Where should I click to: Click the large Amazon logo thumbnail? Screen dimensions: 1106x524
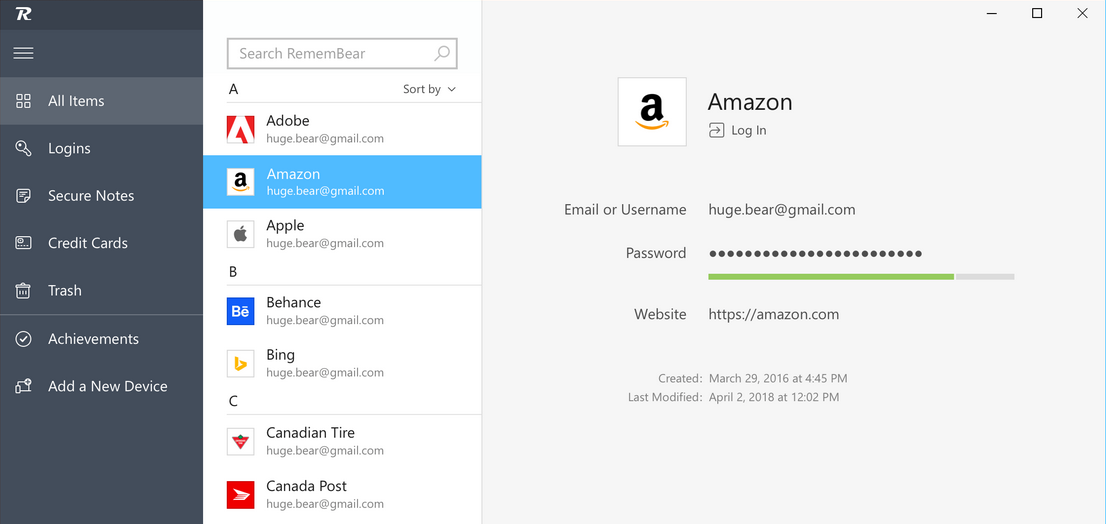(652, 111)
